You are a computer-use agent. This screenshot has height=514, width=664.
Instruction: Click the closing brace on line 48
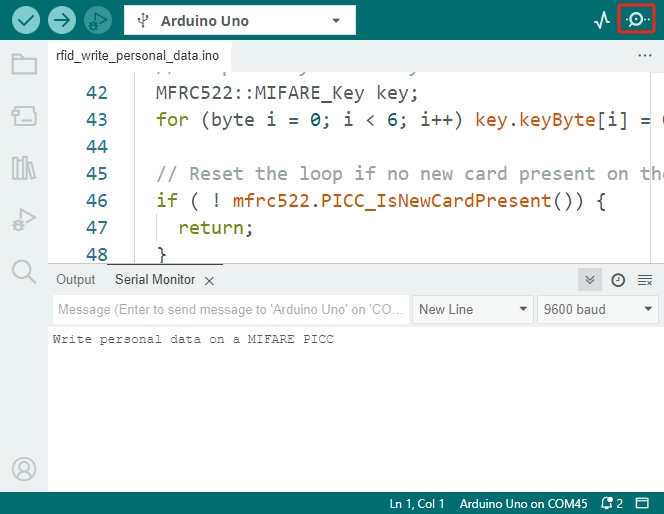tap(161, 254)
